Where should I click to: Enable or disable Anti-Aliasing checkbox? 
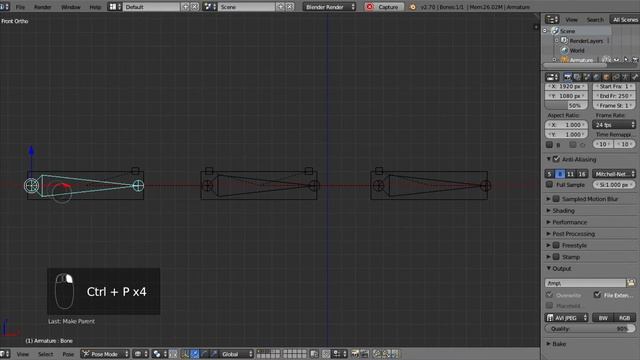pyautogui.click(x=556, y=159)
